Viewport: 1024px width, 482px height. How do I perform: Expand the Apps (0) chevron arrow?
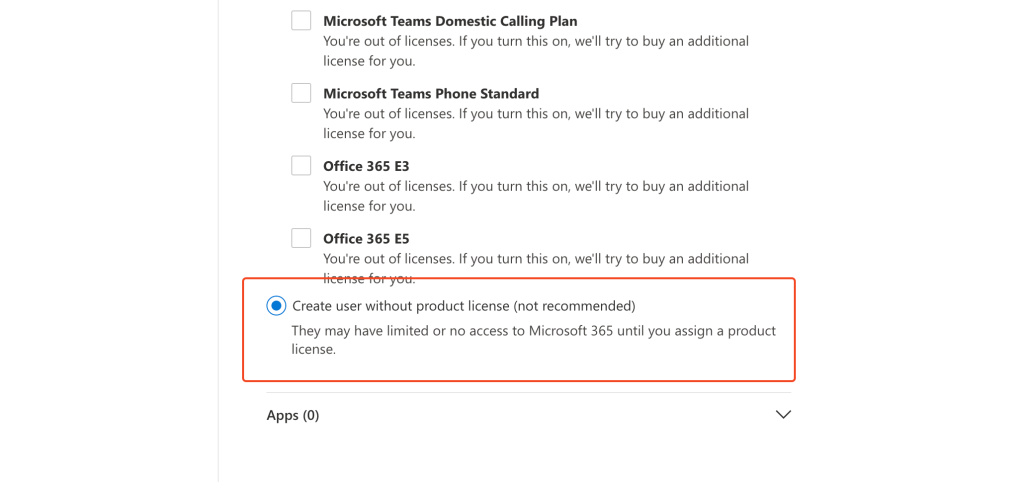(x=783, y=415)
